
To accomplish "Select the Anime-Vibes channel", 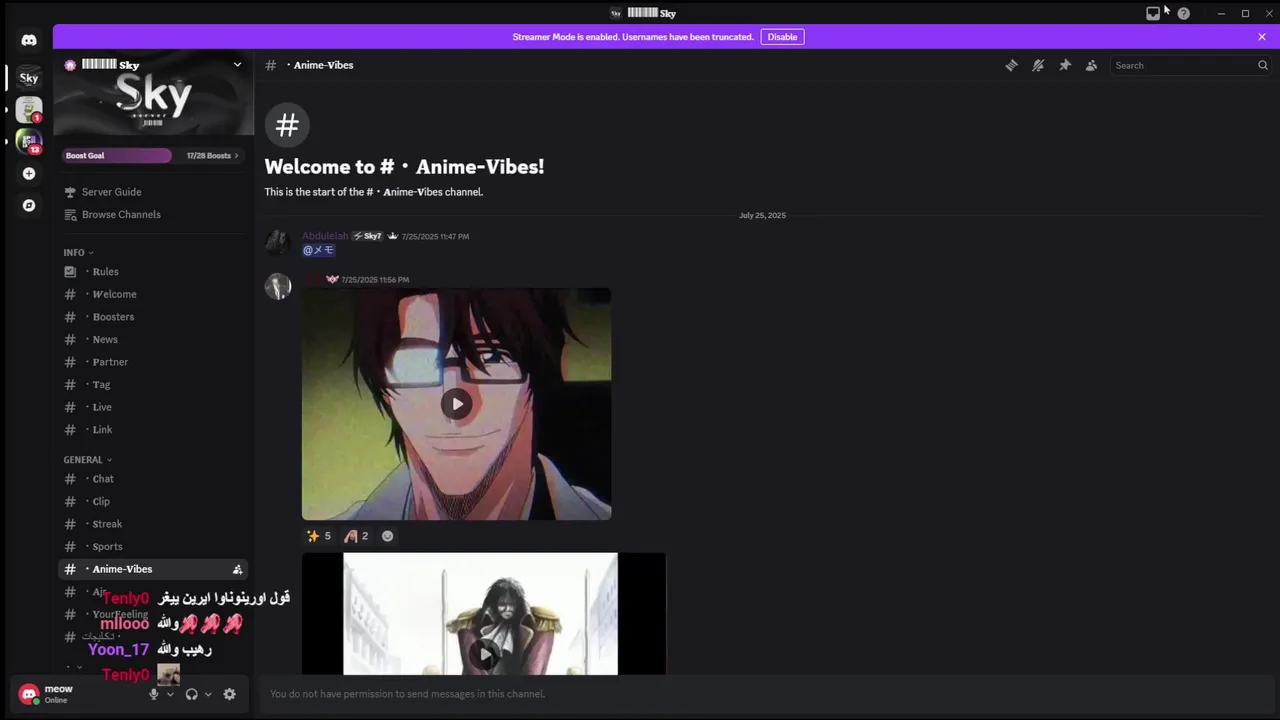I will [153, 569].
